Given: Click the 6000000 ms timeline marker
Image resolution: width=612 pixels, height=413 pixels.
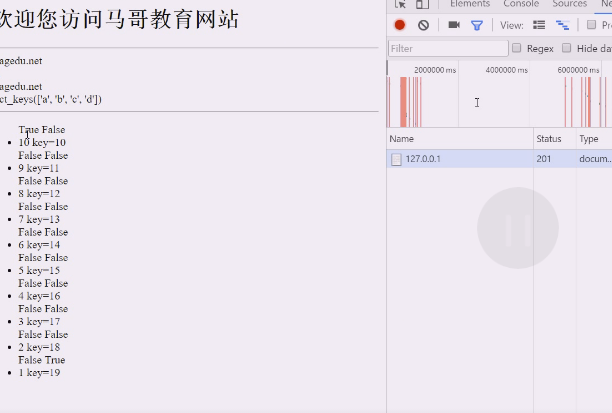Looking at the screenshot, I should coord(578,70).
